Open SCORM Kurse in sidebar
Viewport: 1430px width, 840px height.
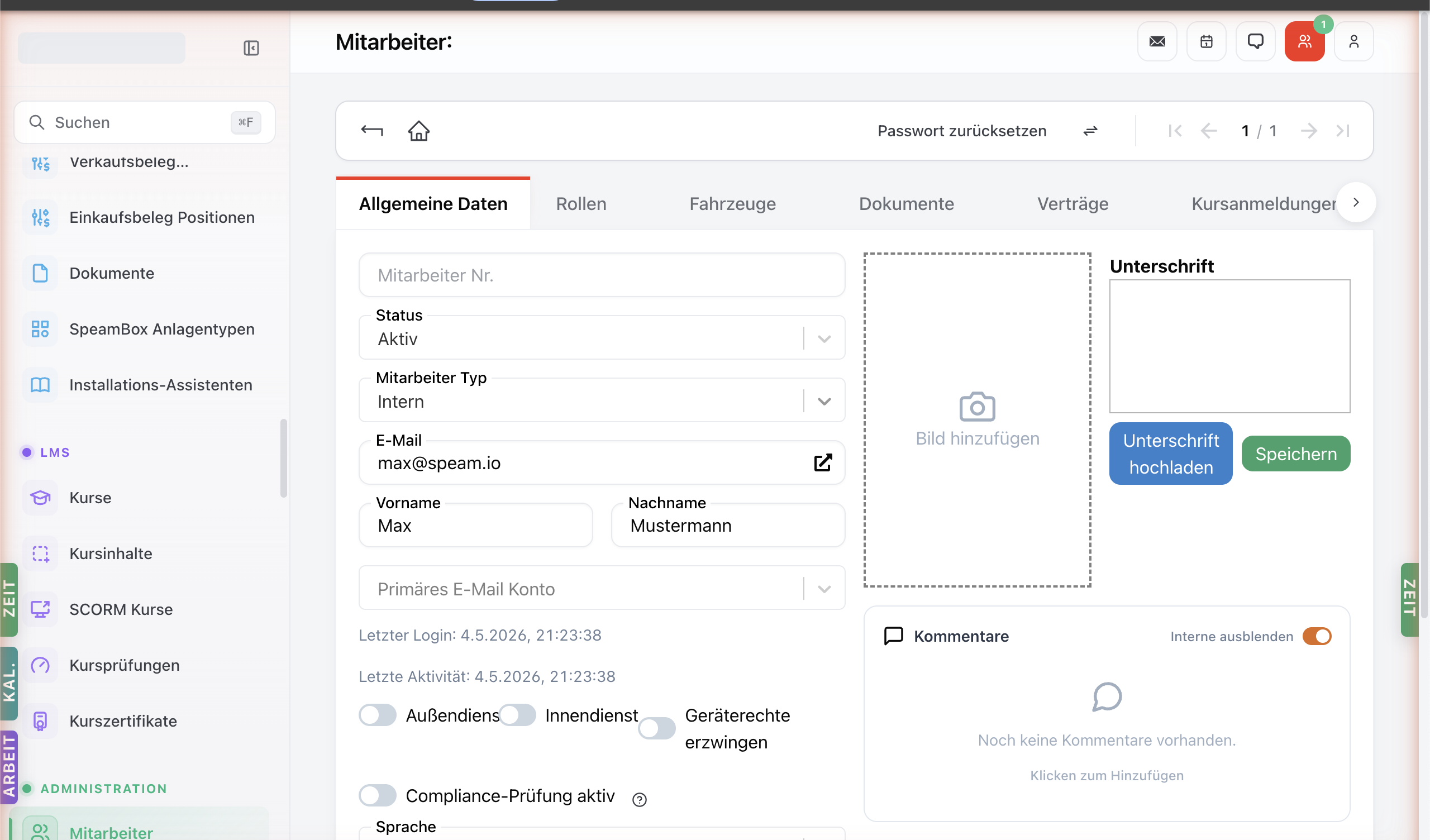click(x=145, y=609)
